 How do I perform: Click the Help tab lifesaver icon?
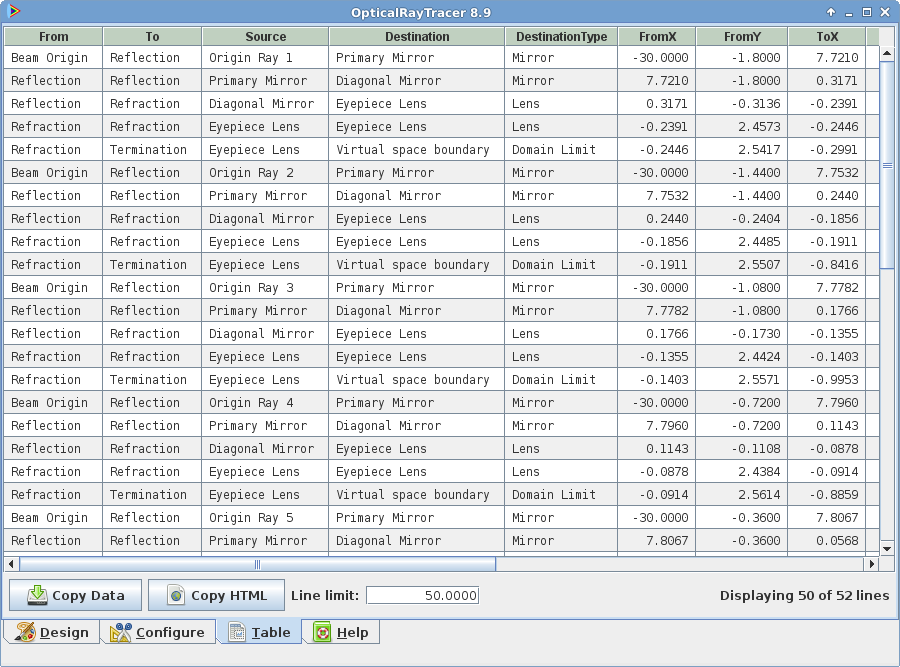(322, 632)
